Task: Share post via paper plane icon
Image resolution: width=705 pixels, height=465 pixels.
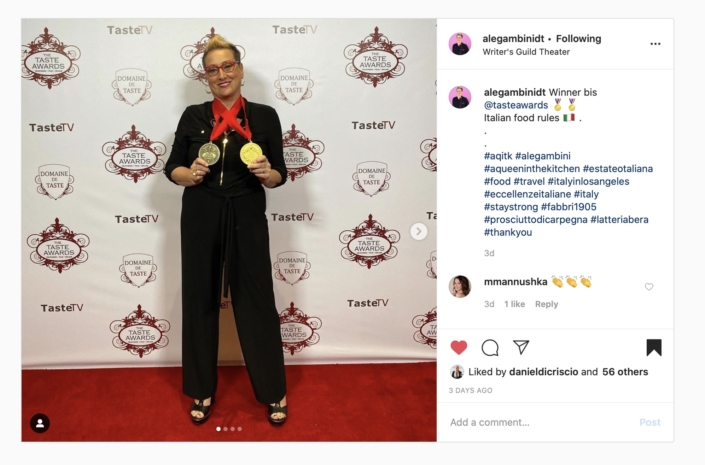Action: coord(521,347)
